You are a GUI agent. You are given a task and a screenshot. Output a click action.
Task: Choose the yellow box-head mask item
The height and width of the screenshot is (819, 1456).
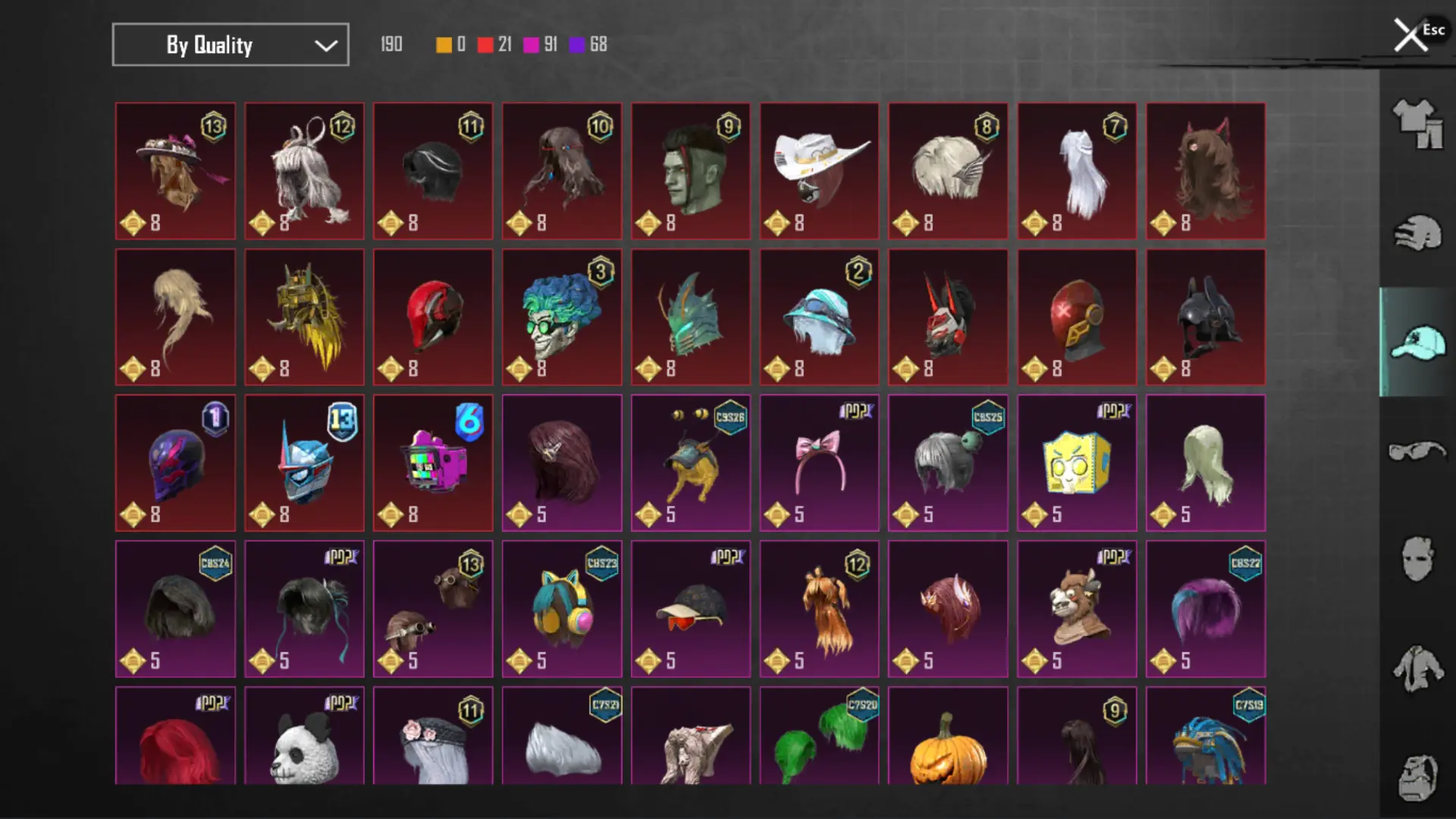point(1077,463)
